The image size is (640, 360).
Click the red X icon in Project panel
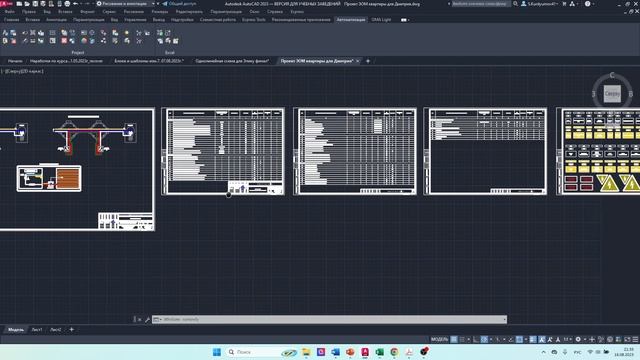(x=64, y=41)
